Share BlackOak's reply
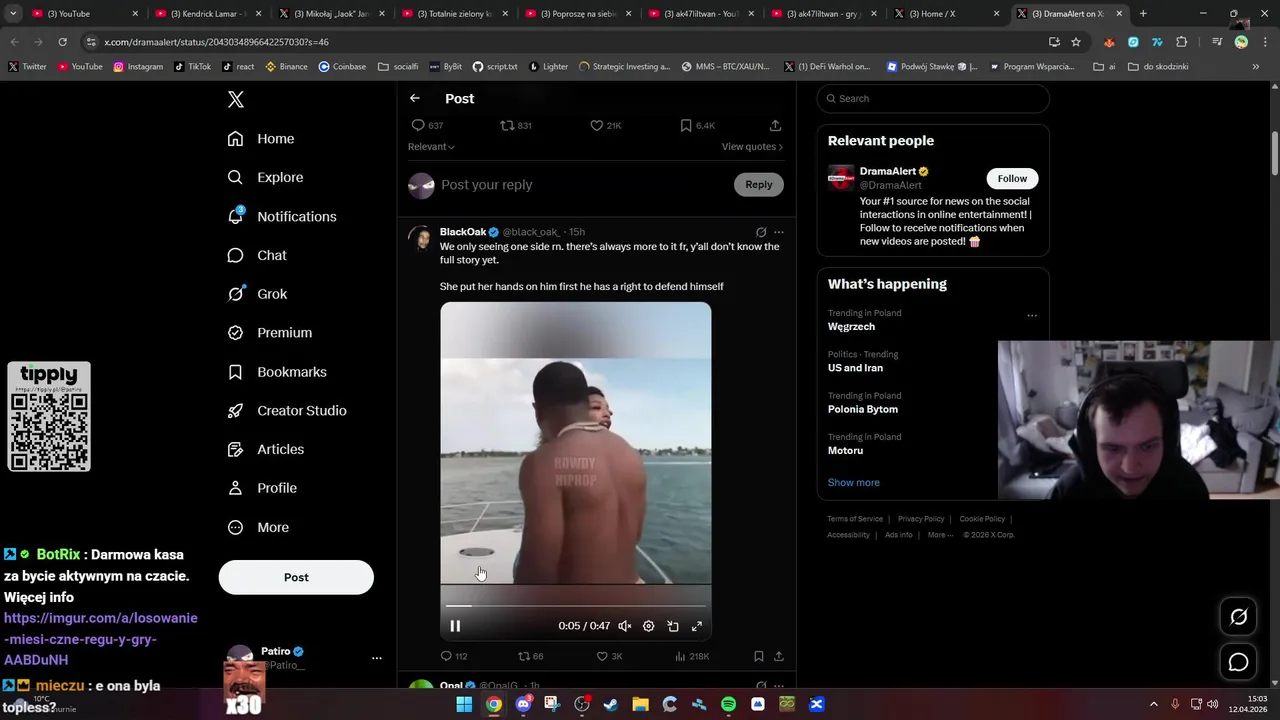The width and height of the screenshot is (1280, 720). [x=779, y=656]
